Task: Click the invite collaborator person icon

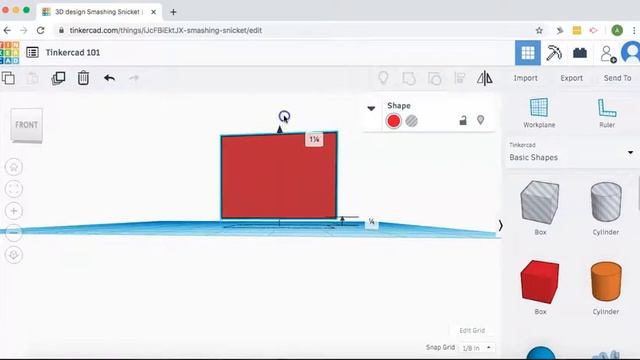Action: coord(608,53)
